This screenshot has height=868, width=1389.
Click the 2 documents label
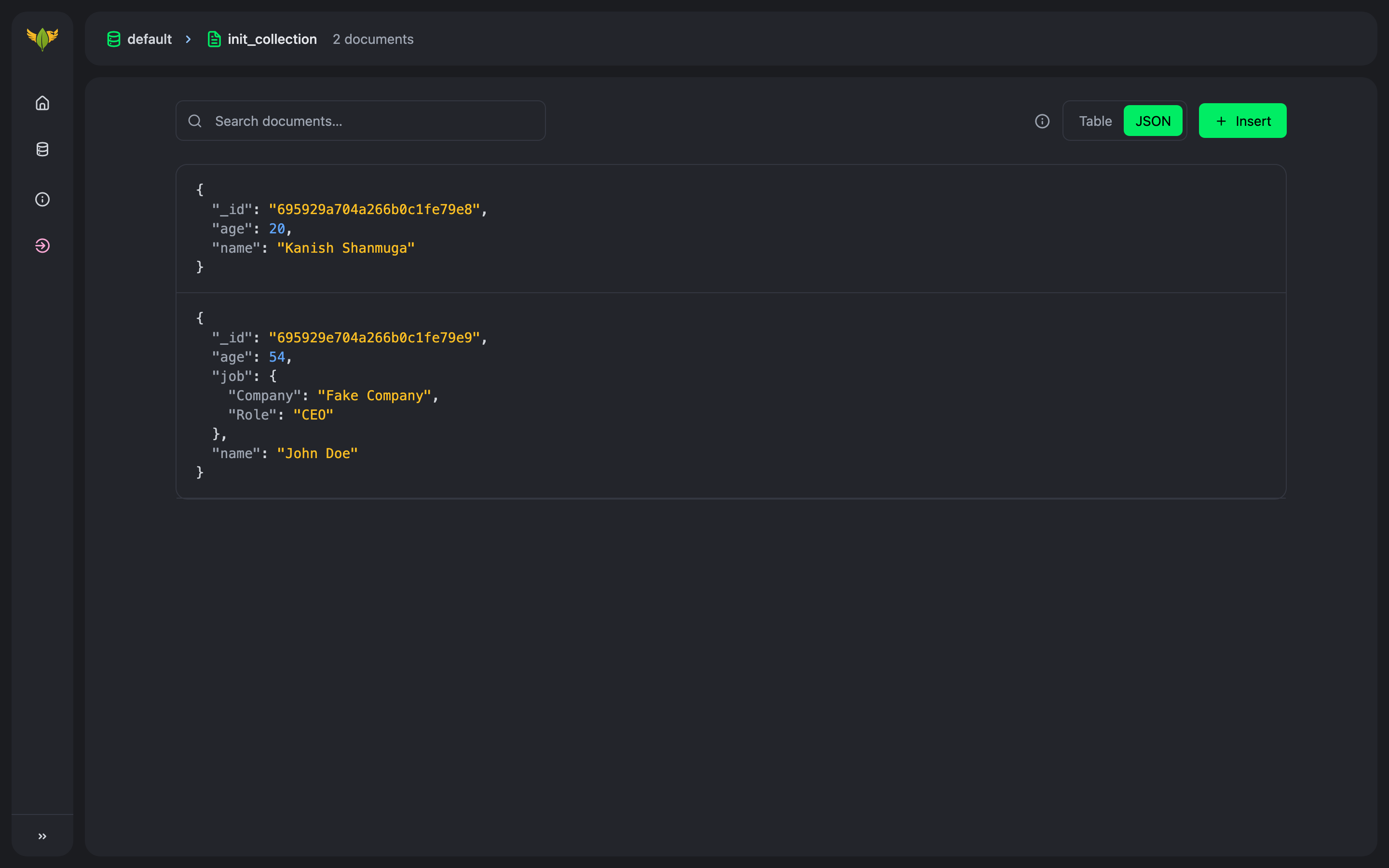[x=373, y=39]
